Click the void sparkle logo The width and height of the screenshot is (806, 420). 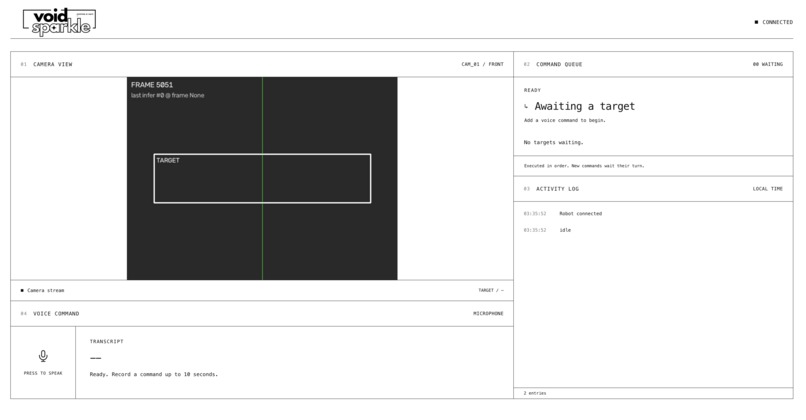click(x=60, y=22)
